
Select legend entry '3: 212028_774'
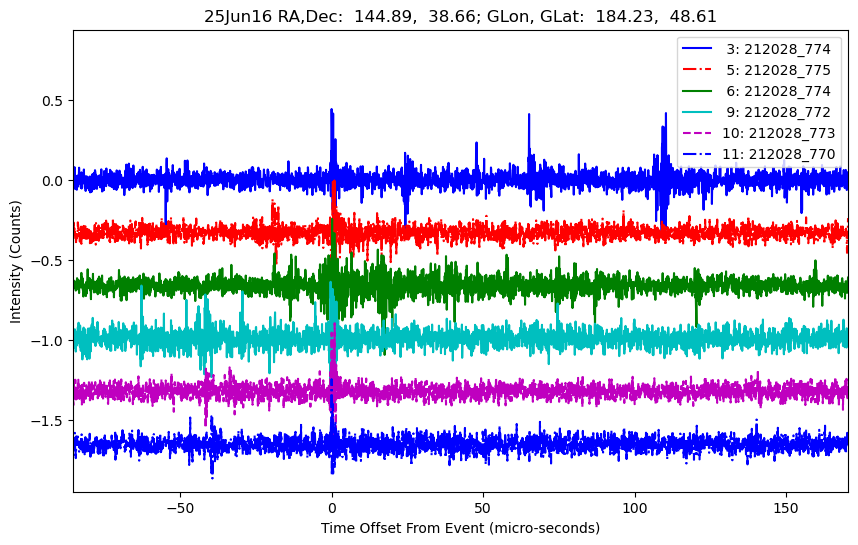pyautogui.click(x=758, y=49)
